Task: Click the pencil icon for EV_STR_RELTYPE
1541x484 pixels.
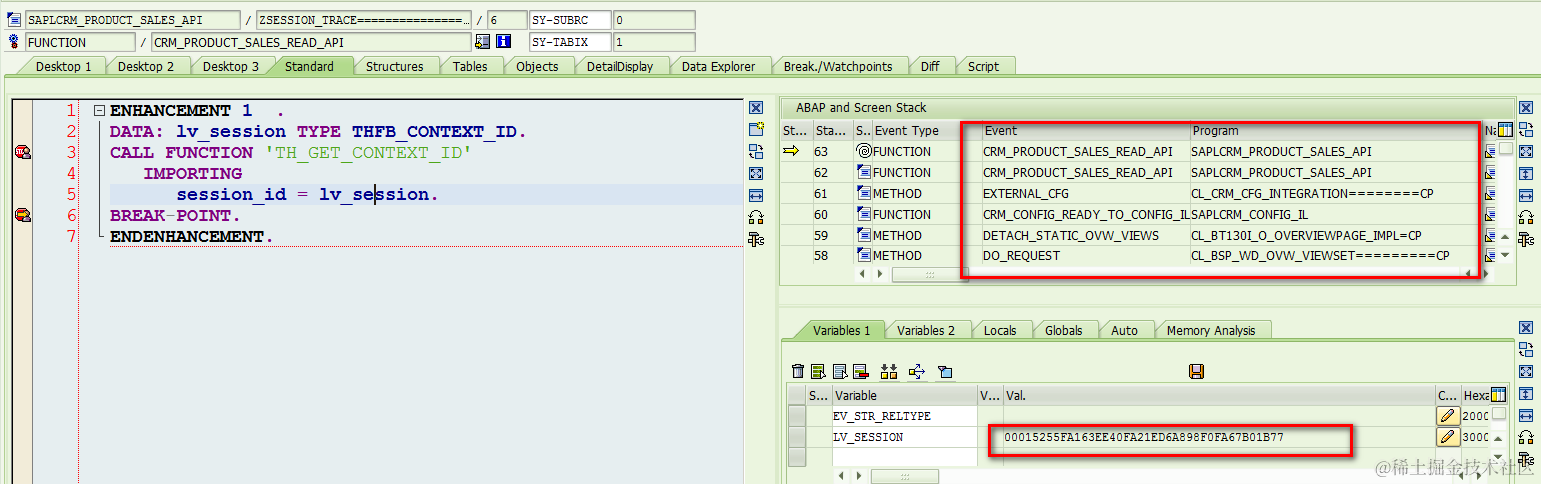Action: click(x=1447, y=416)
